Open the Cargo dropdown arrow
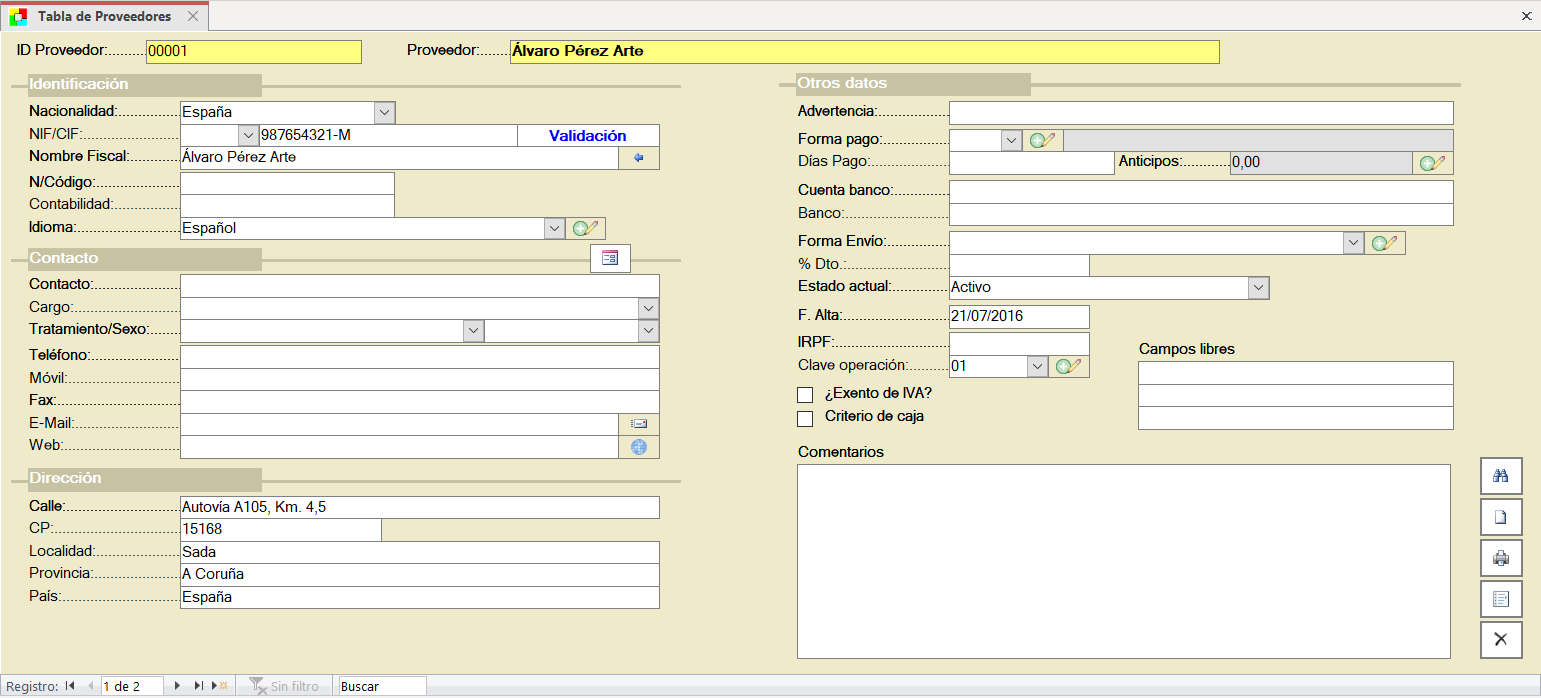The width and height of the screenshot is (1541, 698). (x=649, y=308)
